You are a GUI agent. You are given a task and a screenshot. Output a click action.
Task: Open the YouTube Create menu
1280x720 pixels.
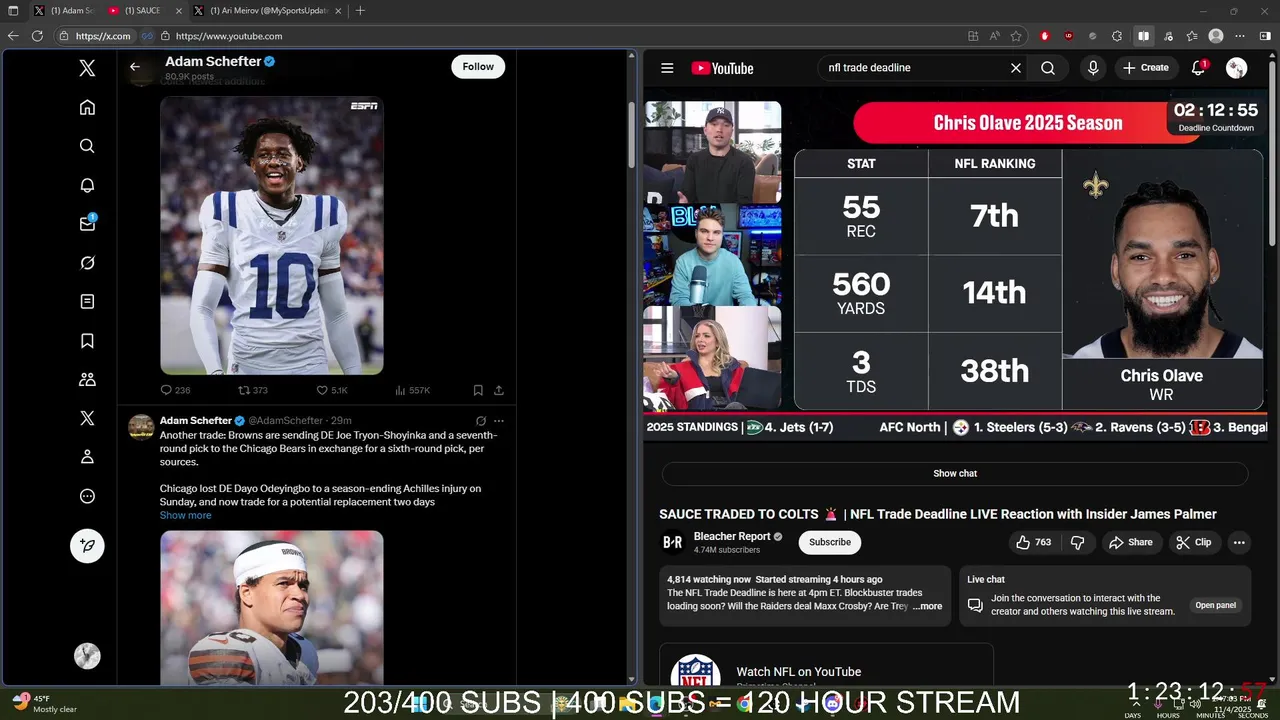point(1146,68)
